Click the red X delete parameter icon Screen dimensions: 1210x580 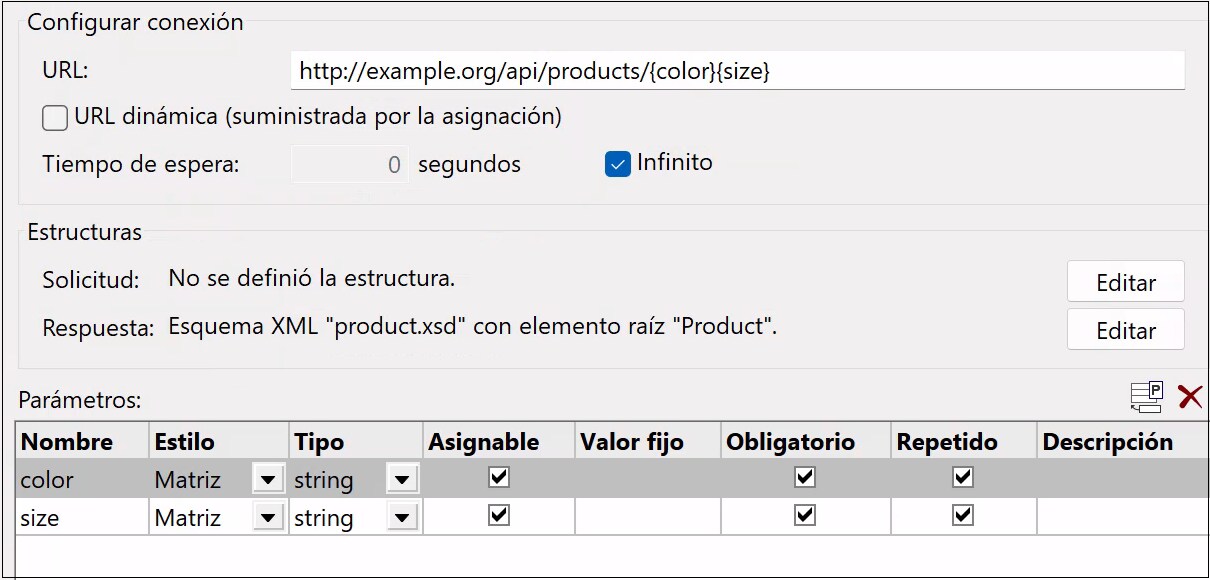1190,397
